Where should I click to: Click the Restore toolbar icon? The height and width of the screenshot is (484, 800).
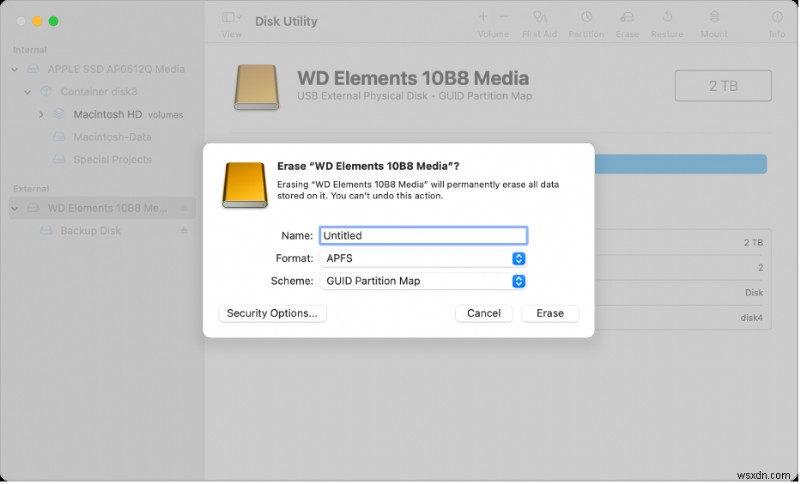pos(667,17)
